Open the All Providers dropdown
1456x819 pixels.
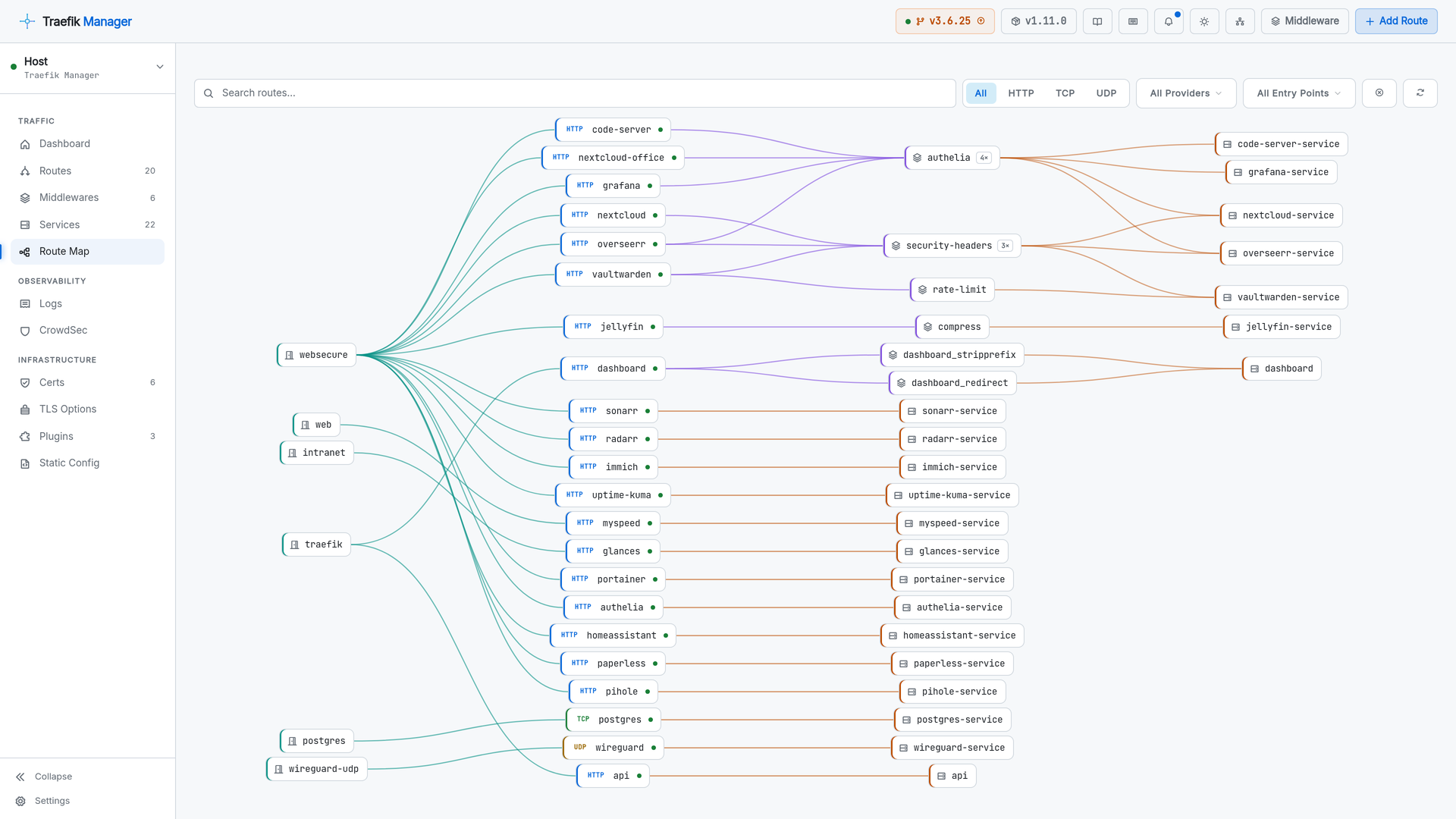point(1186,93)
